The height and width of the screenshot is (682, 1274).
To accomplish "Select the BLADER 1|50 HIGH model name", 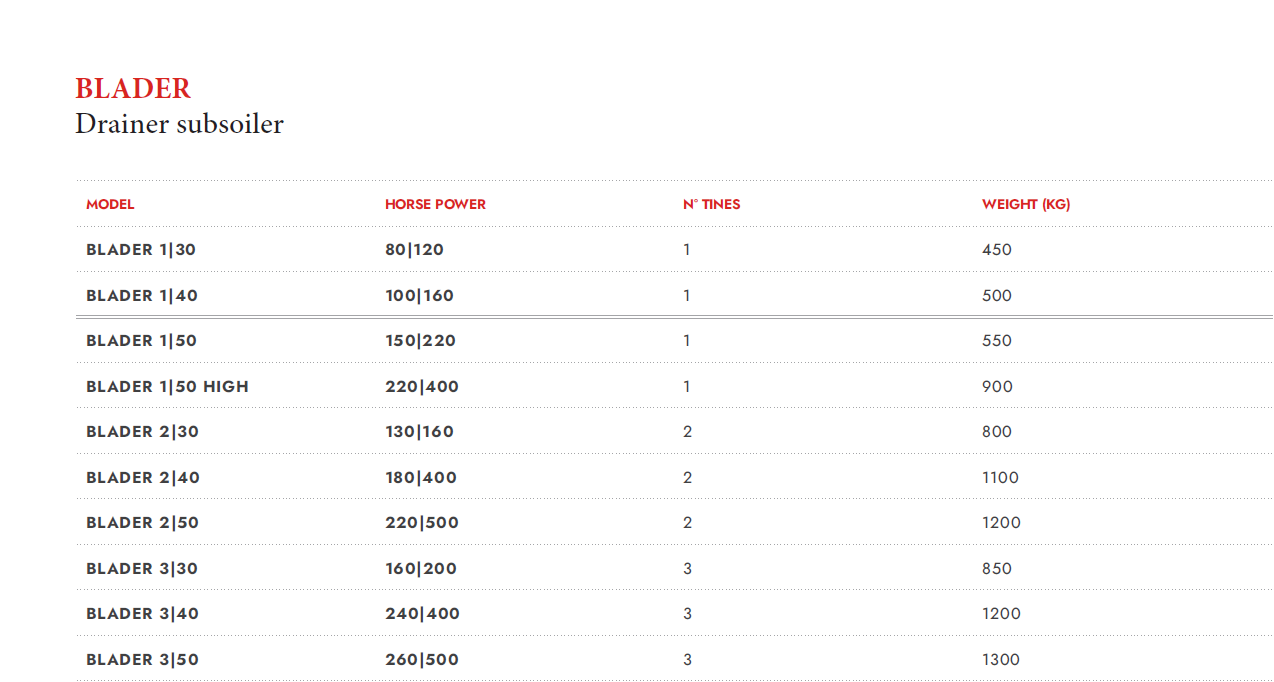I will 167,387.
